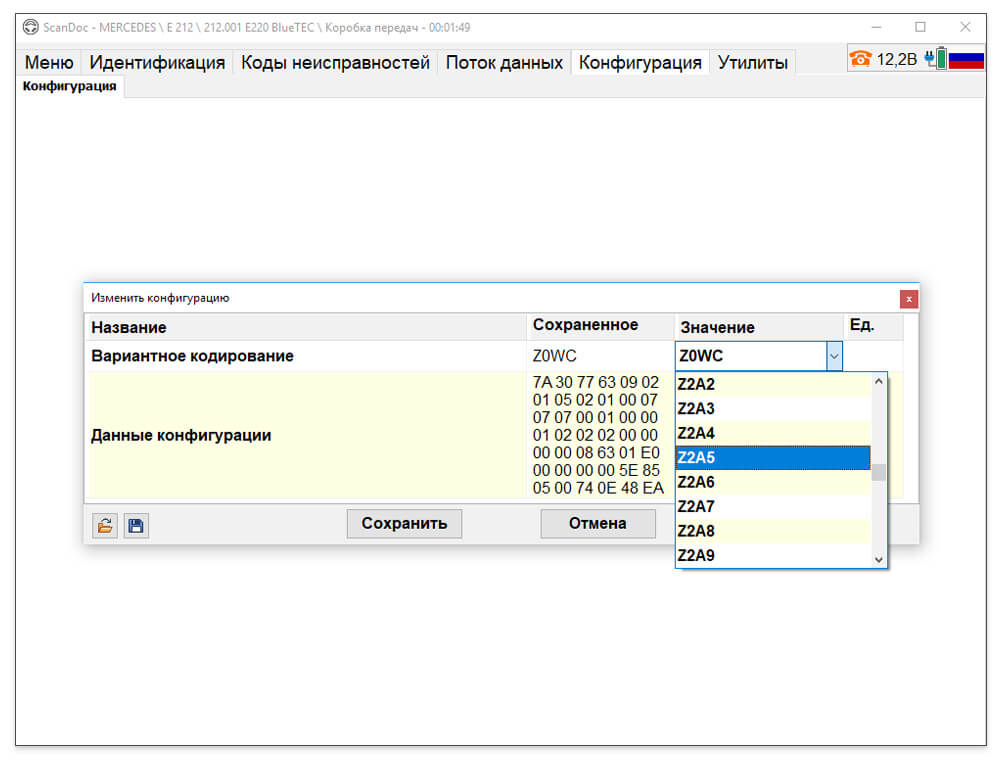Viewport: 1000px width, 766px height.
Task: Open the Поток данных tab
Action: coord(504,63)
